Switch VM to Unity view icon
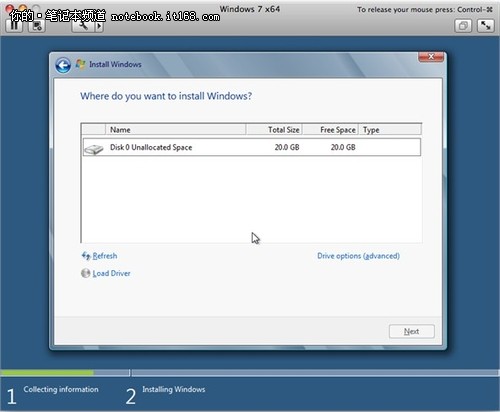This screenshot has height=412, width=500. (x=463, y=26)
